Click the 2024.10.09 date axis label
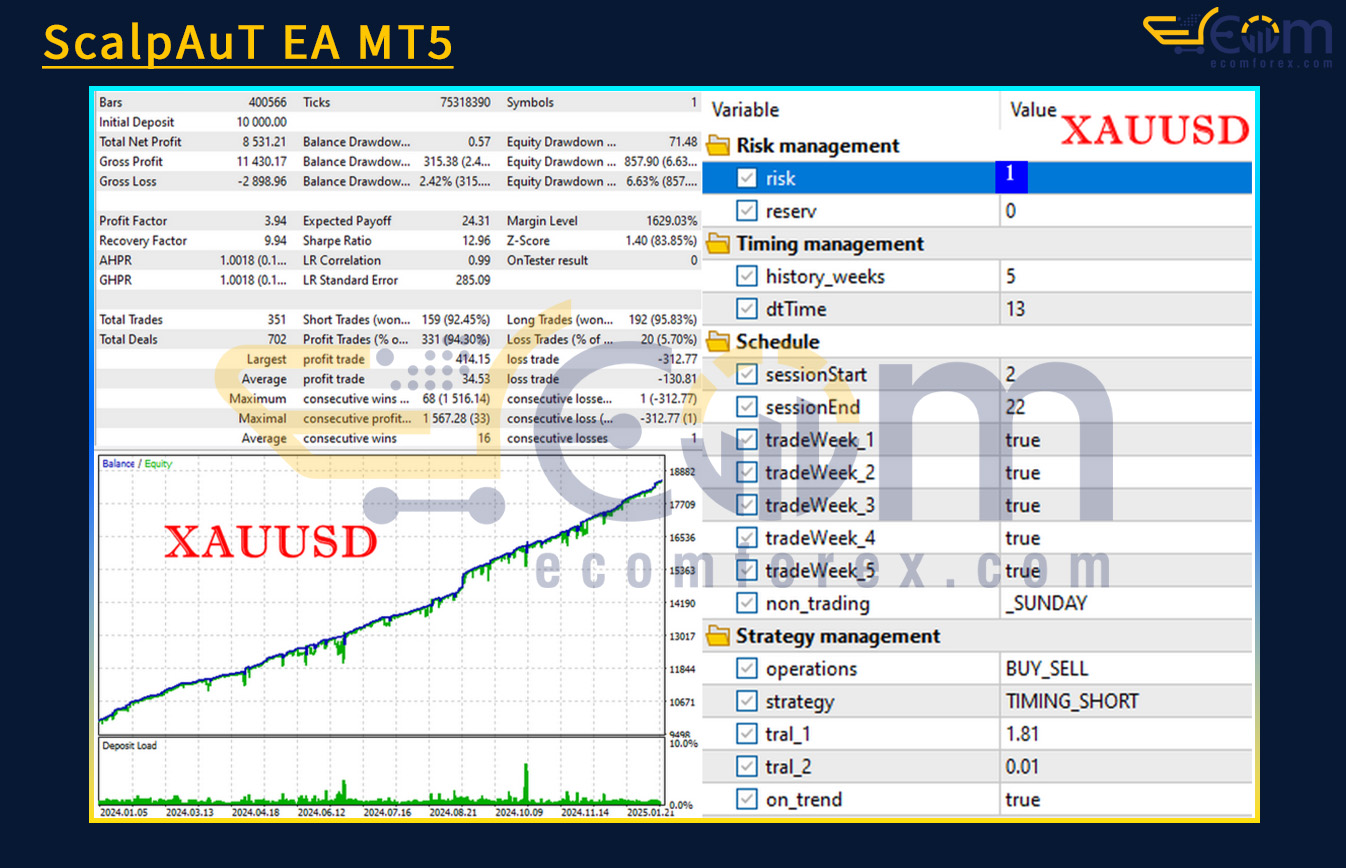Viewport: 1346px width, 868px height. [518, 813]
